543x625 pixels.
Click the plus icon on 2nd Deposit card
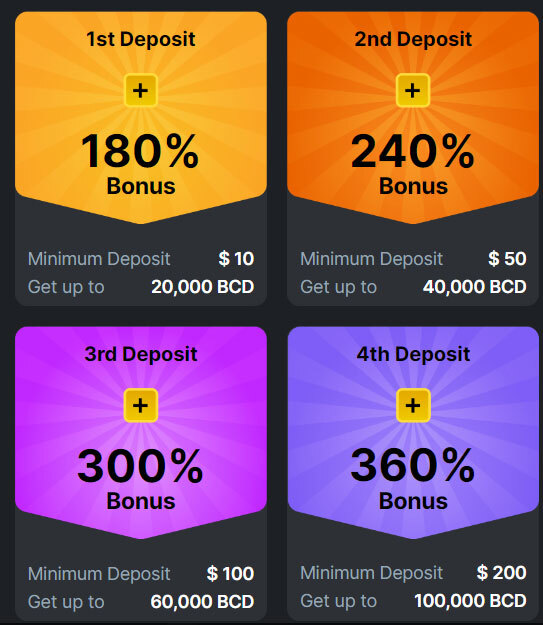(413, 90)
